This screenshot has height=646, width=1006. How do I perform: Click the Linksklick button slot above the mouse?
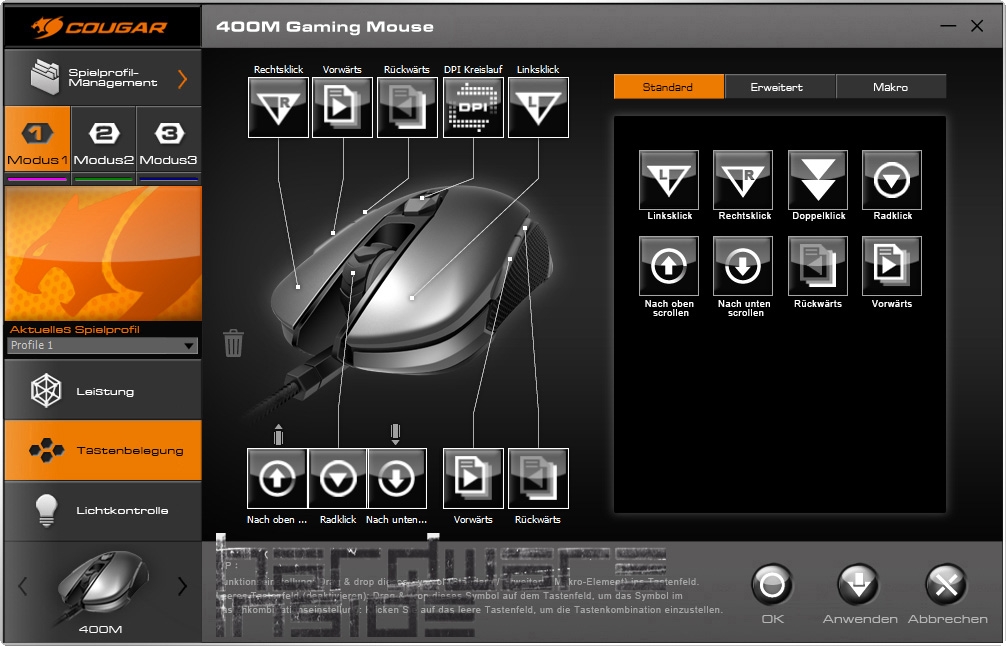click(x=538, y=107)
